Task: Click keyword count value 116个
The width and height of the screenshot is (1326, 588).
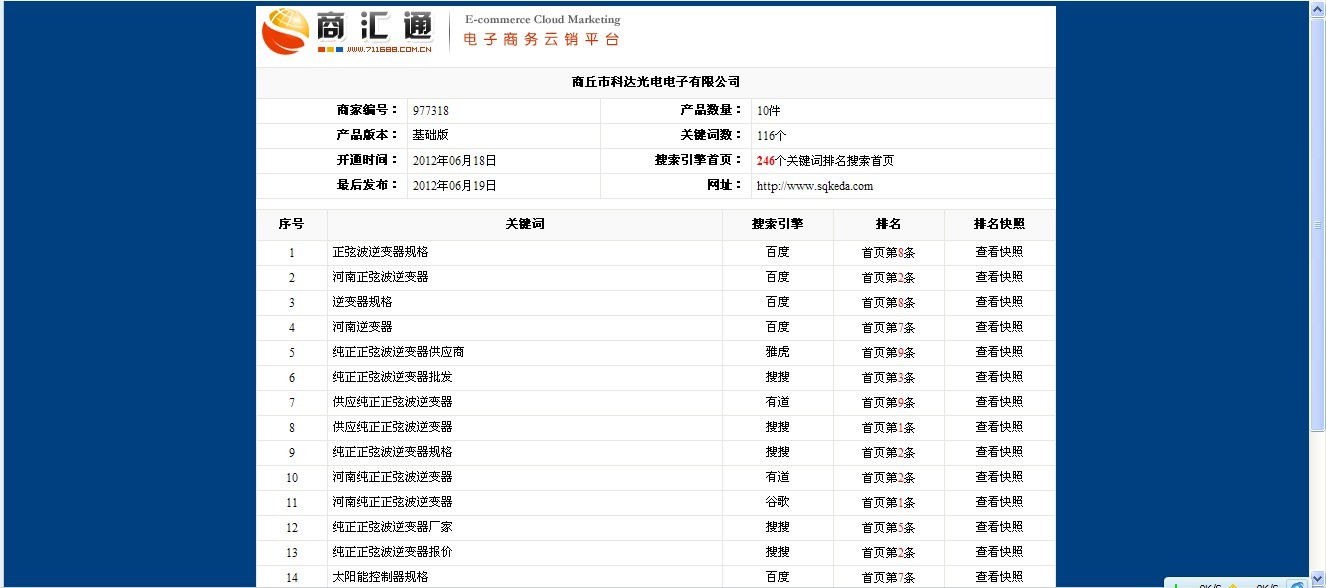Action: [772, 136]
